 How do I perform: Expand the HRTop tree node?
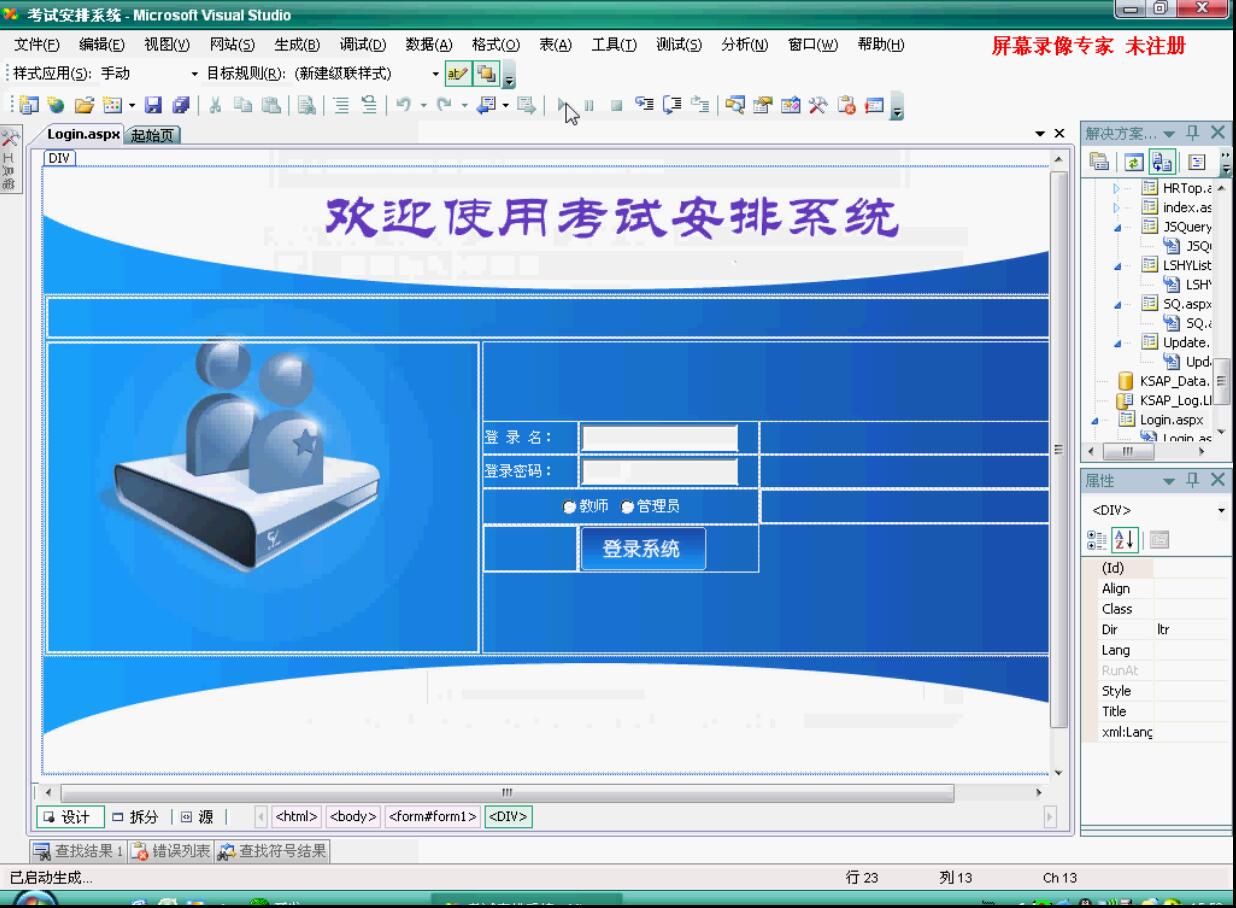[x=1117, y=188]
